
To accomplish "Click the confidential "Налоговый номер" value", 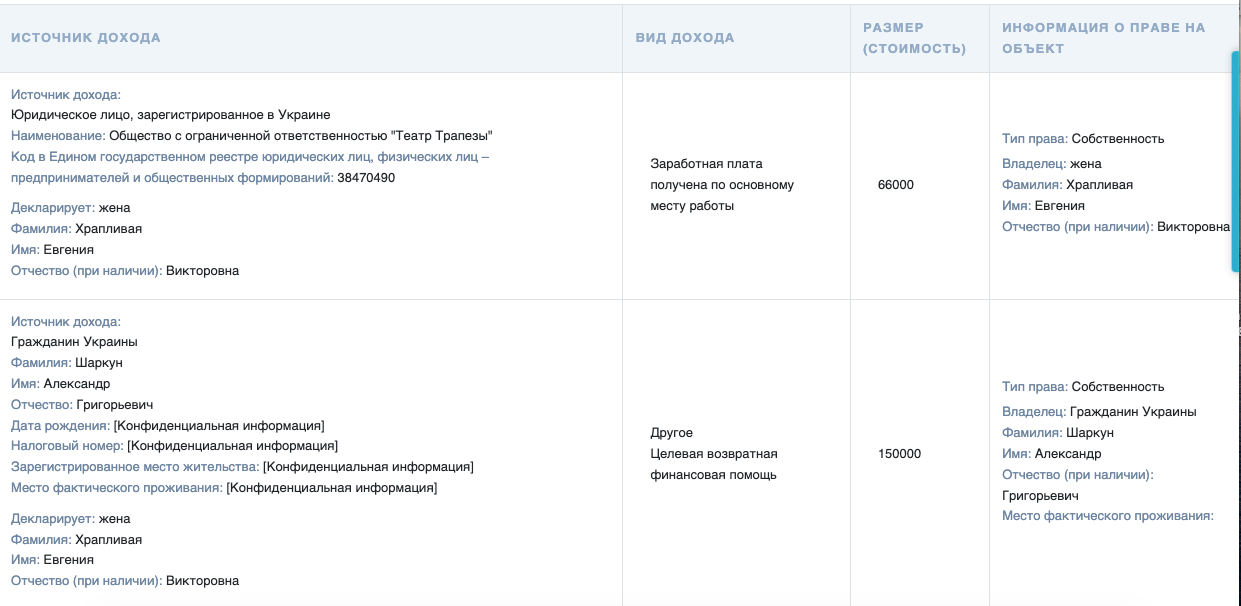I will click(232, 446).
